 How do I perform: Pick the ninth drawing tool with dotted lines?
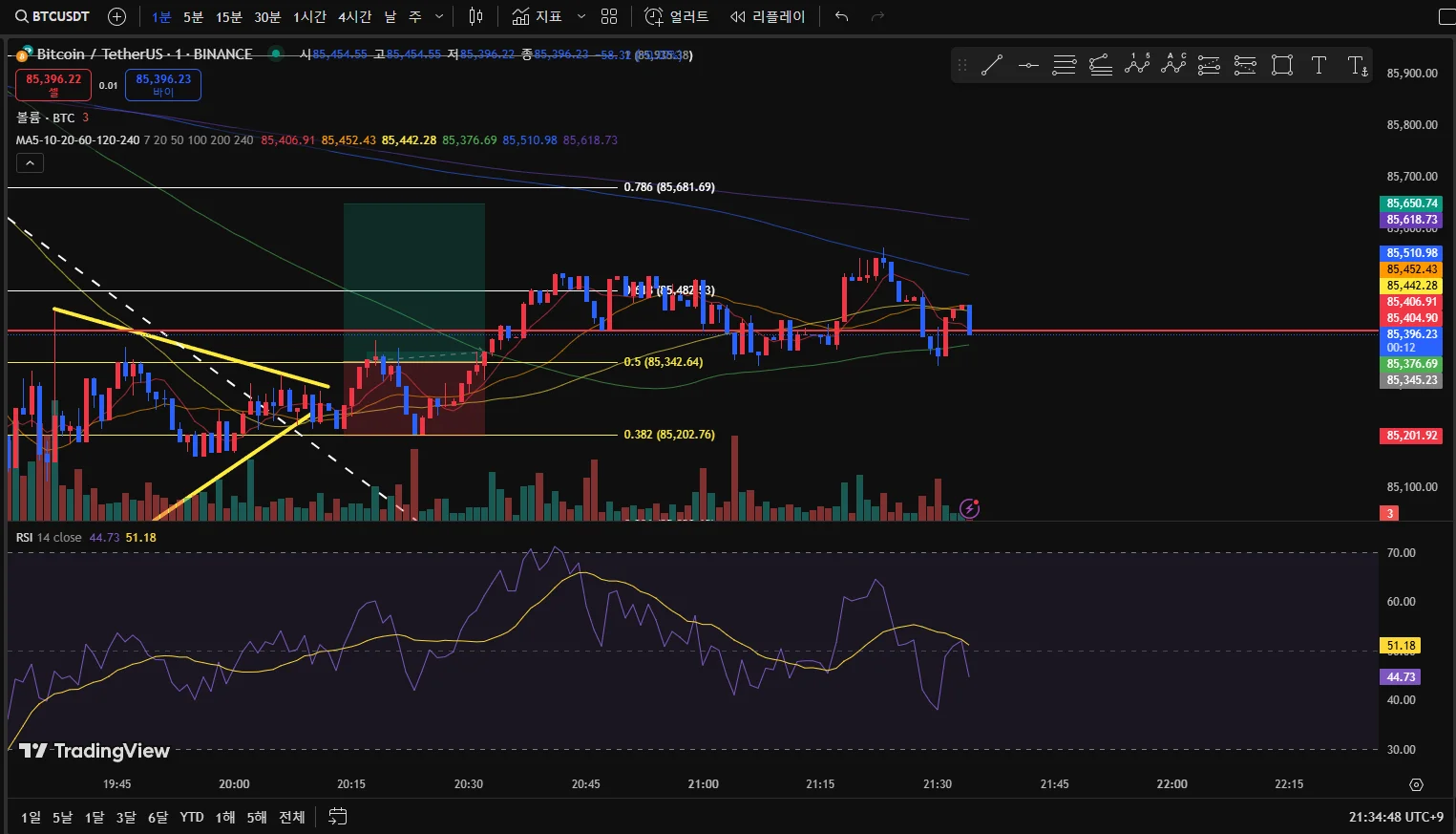[x=1245, y=65]
